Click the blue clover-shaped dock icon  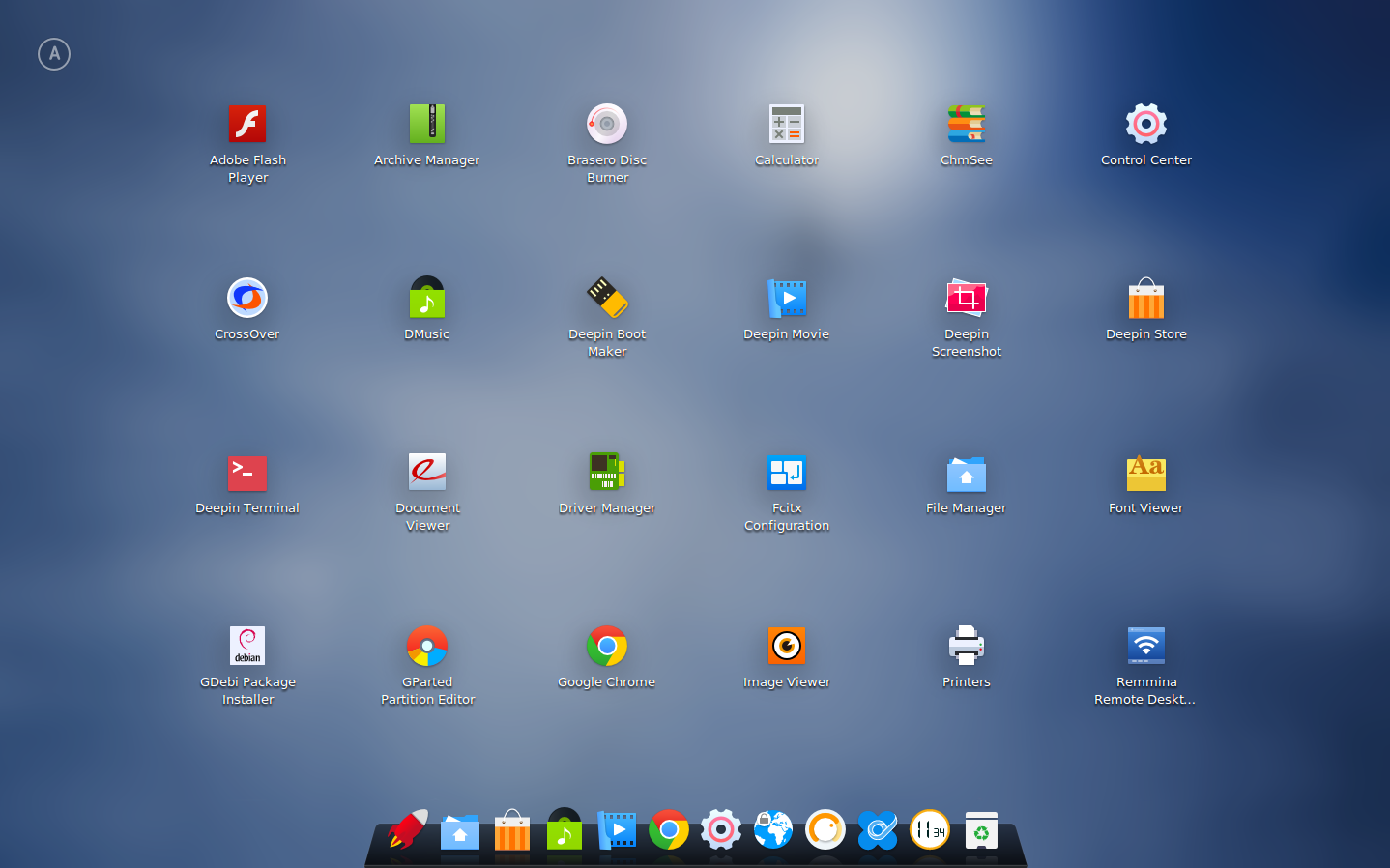(878, 830)
